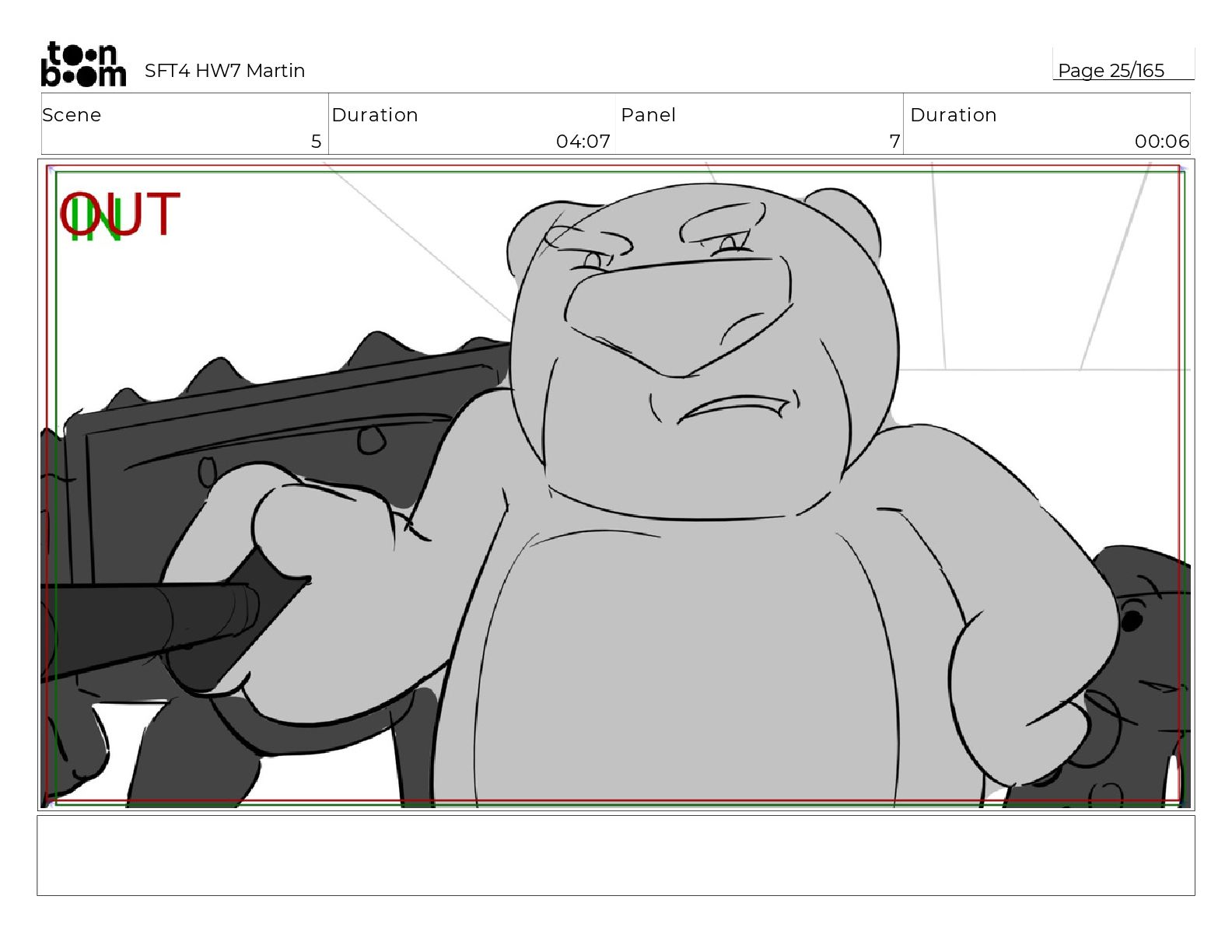Select the project title 'SFT4 HW7 Martin'
This screenshot has height=952, width=1232.
click(x=225, y=71)
